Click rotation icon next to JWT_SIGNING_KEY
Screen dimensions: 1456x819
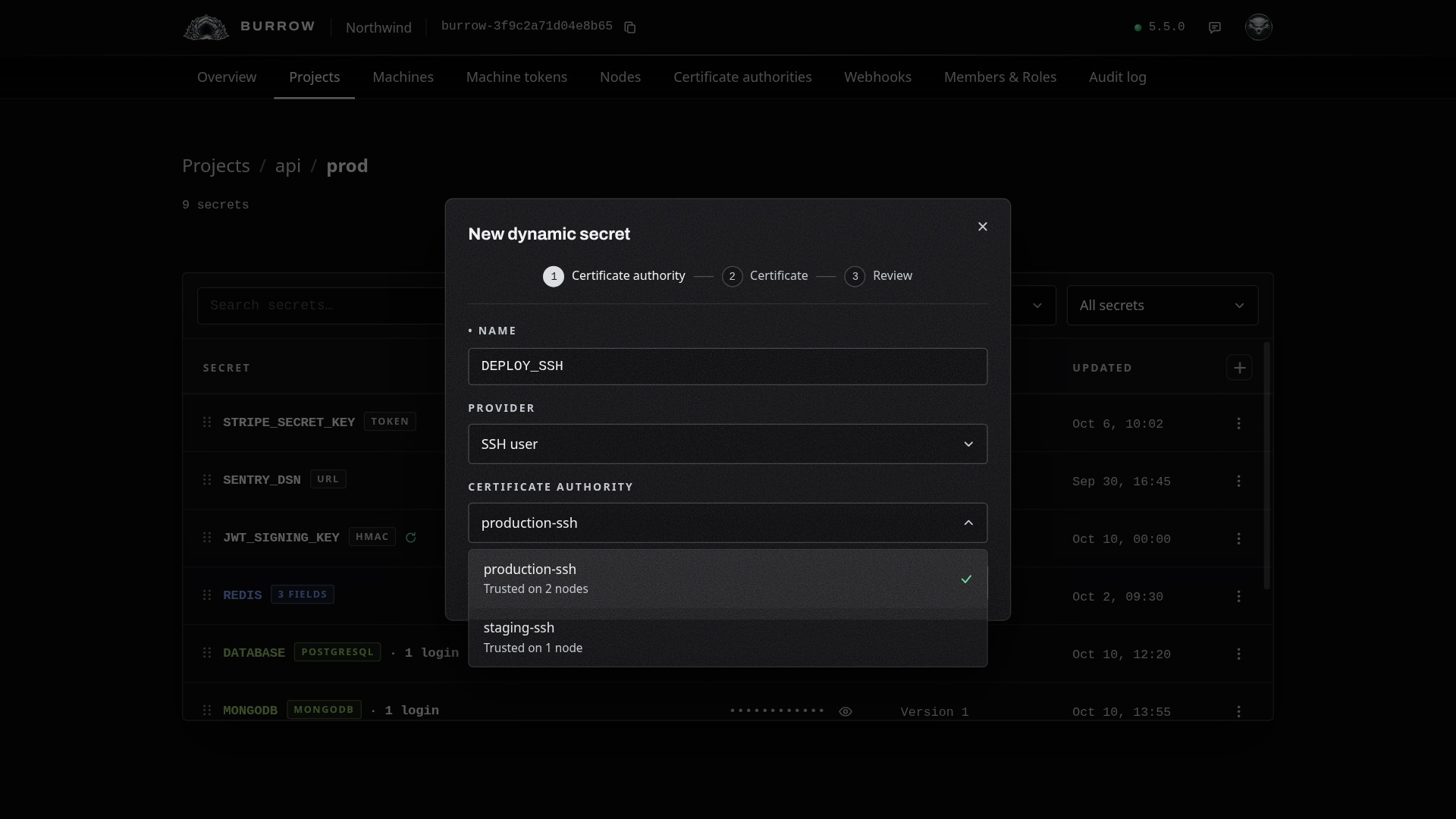click(x=410, y=538)
